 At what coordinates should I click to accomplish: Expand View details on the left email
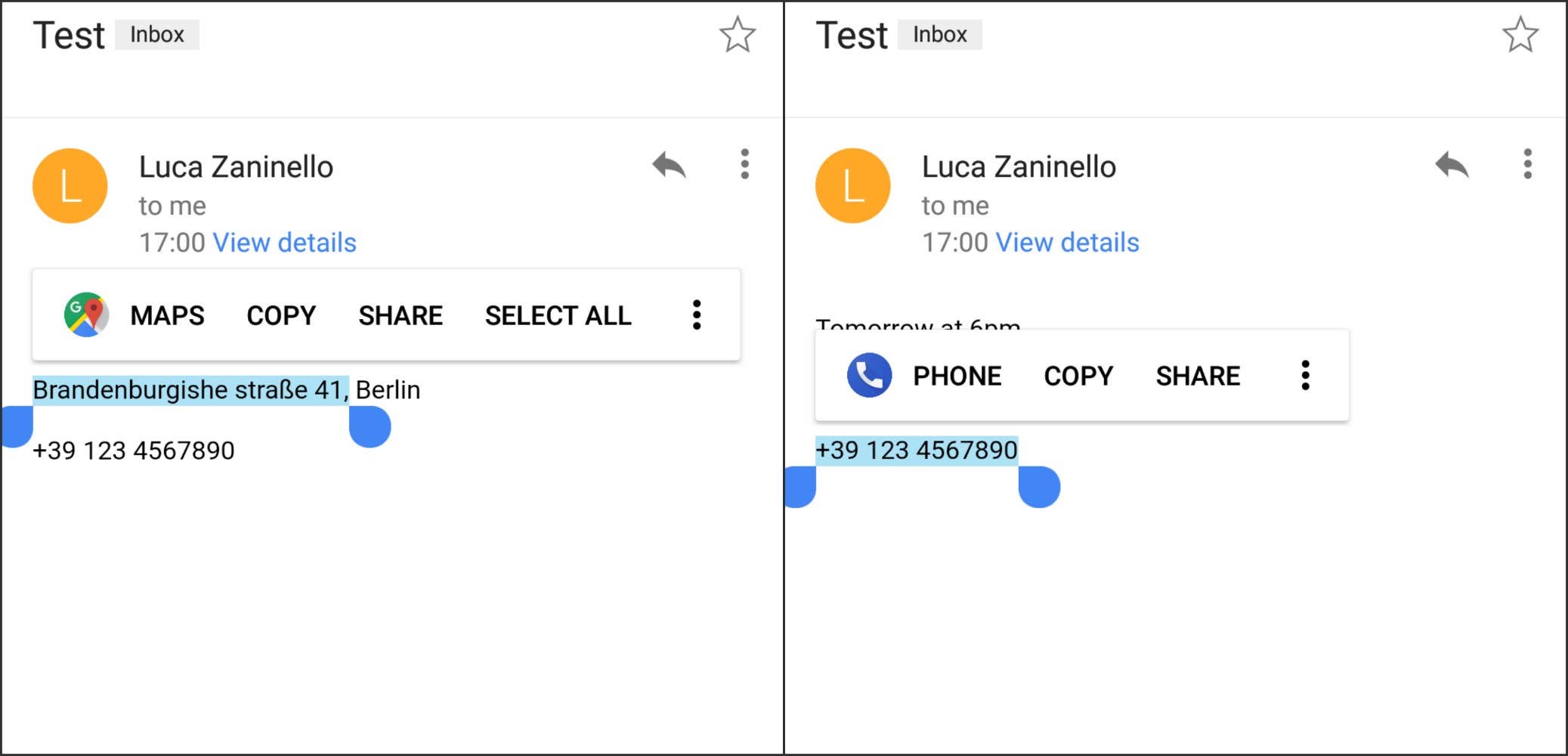coord(286,242)
